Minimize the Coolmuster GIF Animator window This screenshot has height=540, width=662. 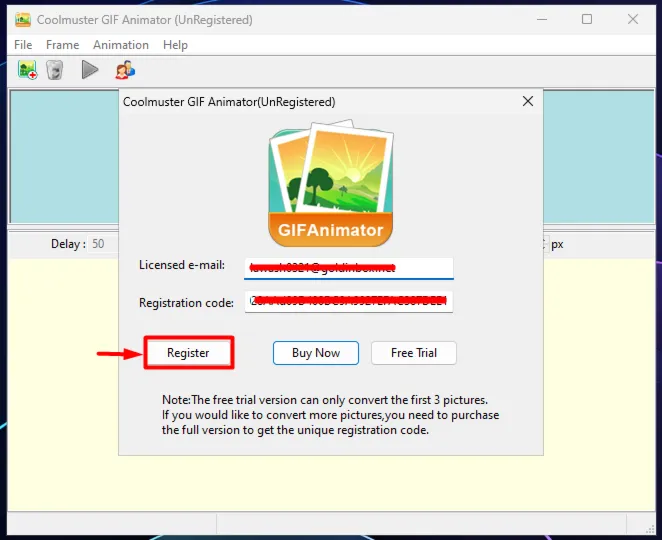coord(542,19)
